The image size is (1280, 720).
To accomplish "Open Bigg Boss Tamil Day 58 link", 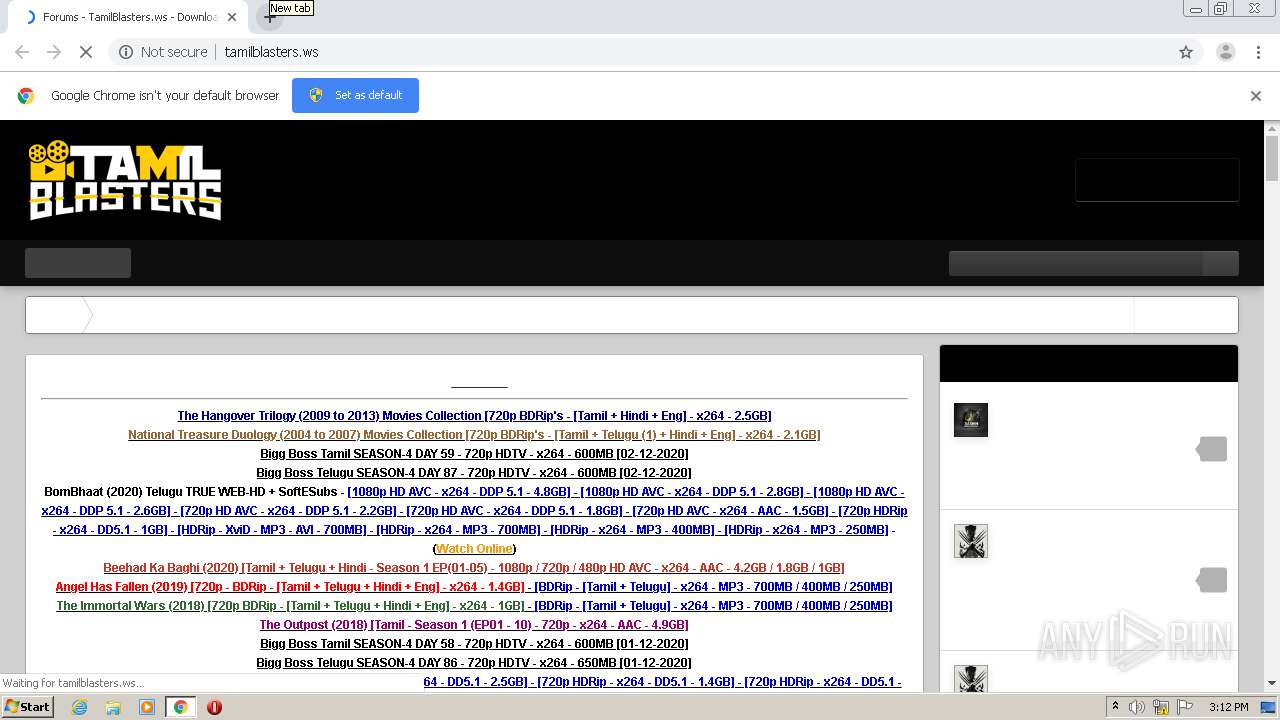I will point(474,644).
